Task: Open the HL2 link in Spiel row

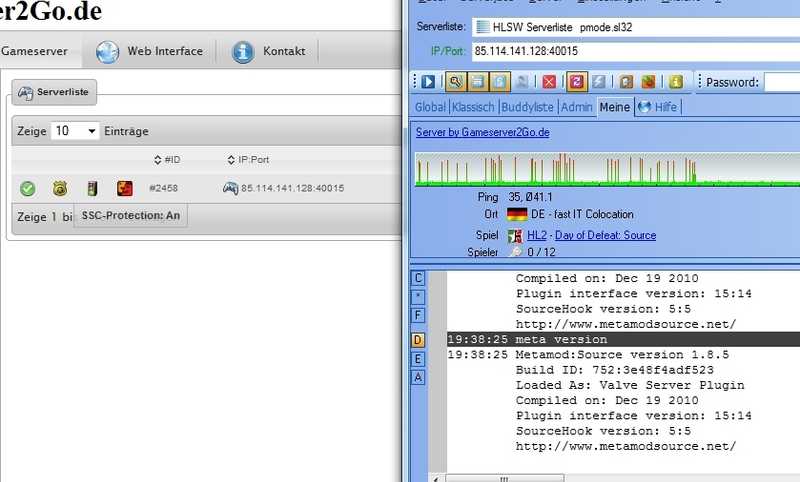Action: click(537, 235)
